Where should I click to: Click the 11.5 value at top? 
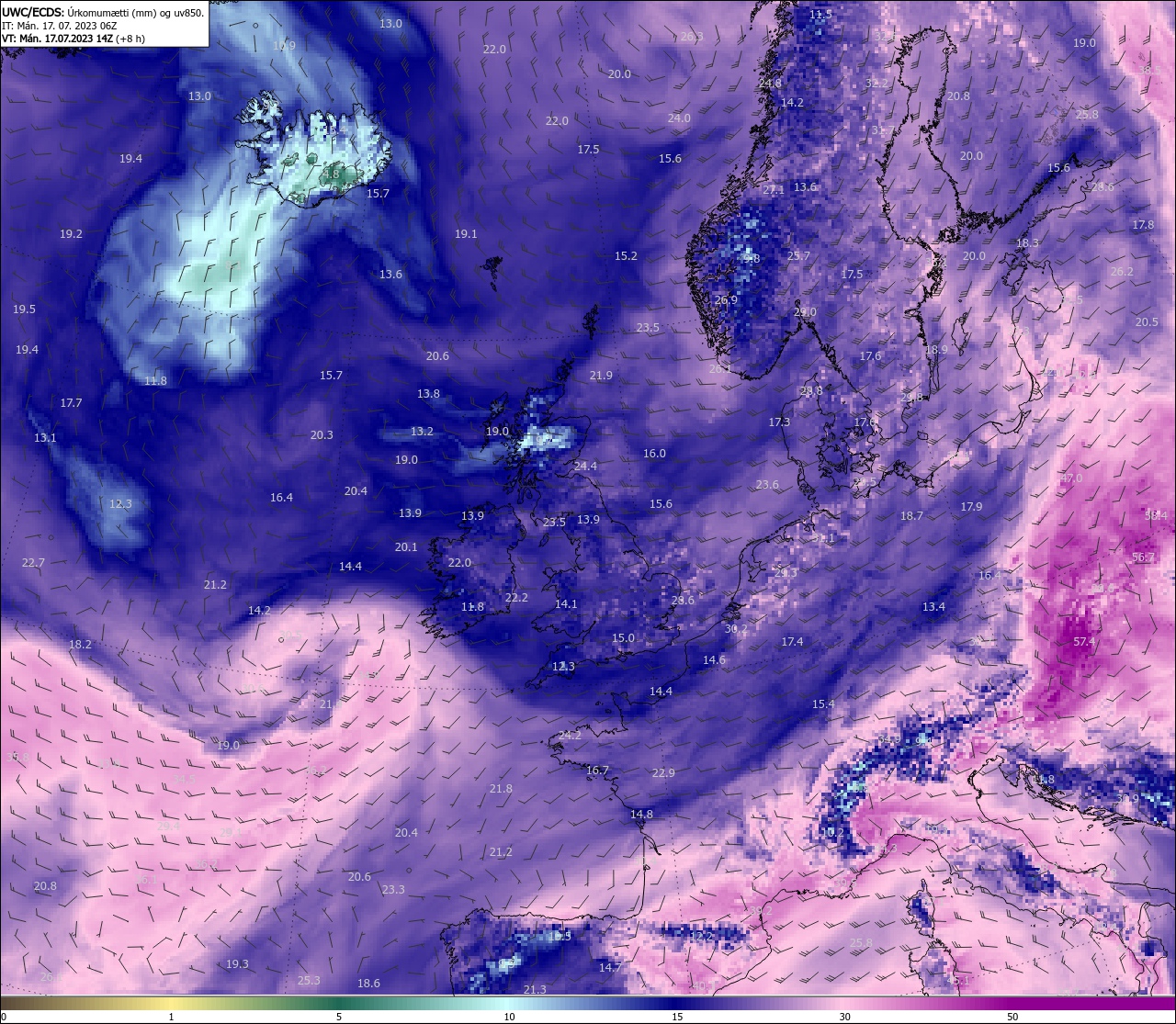point(820,15)
